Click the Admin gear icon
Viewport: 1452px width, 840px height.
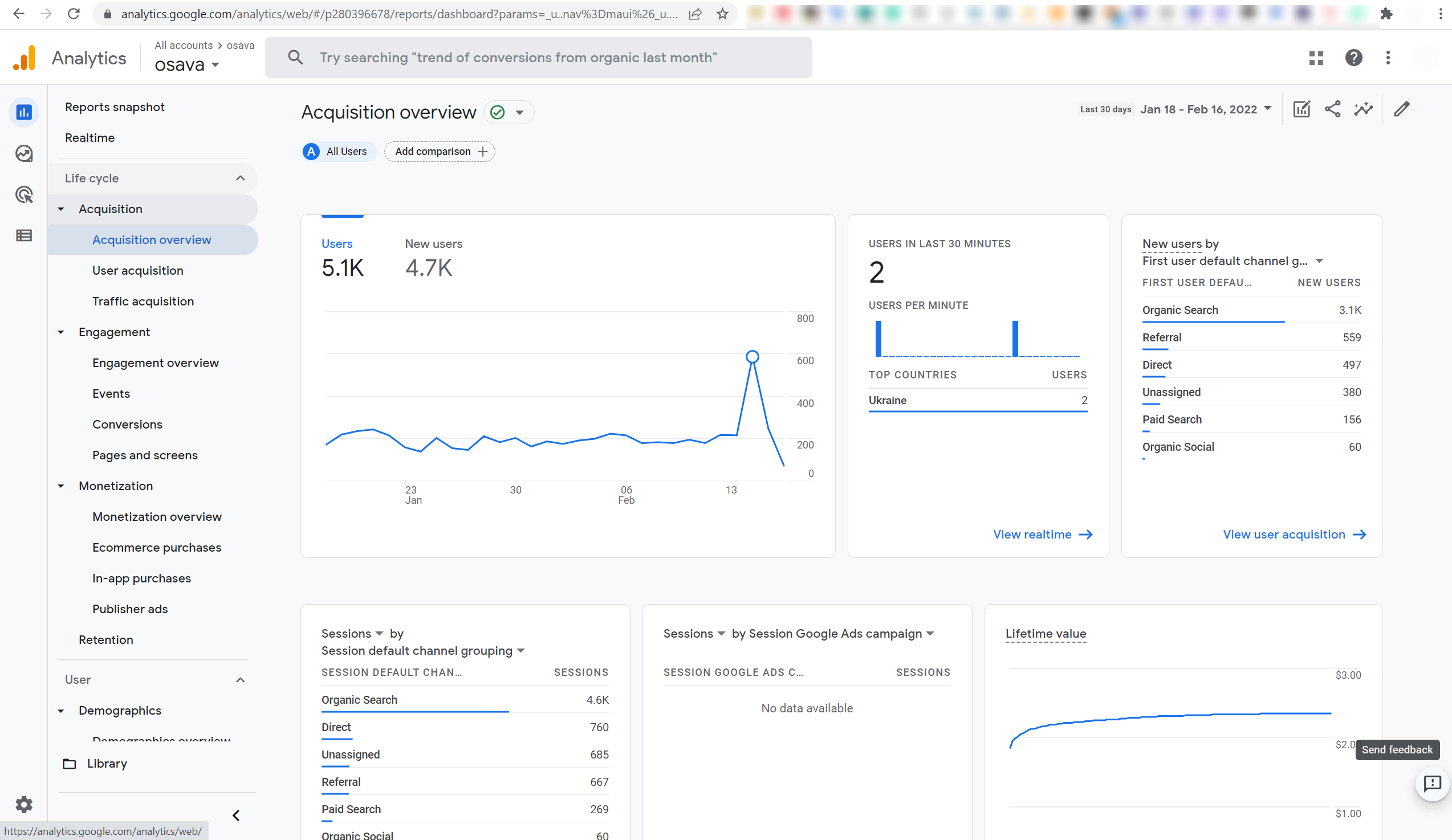tap(23, 804)
